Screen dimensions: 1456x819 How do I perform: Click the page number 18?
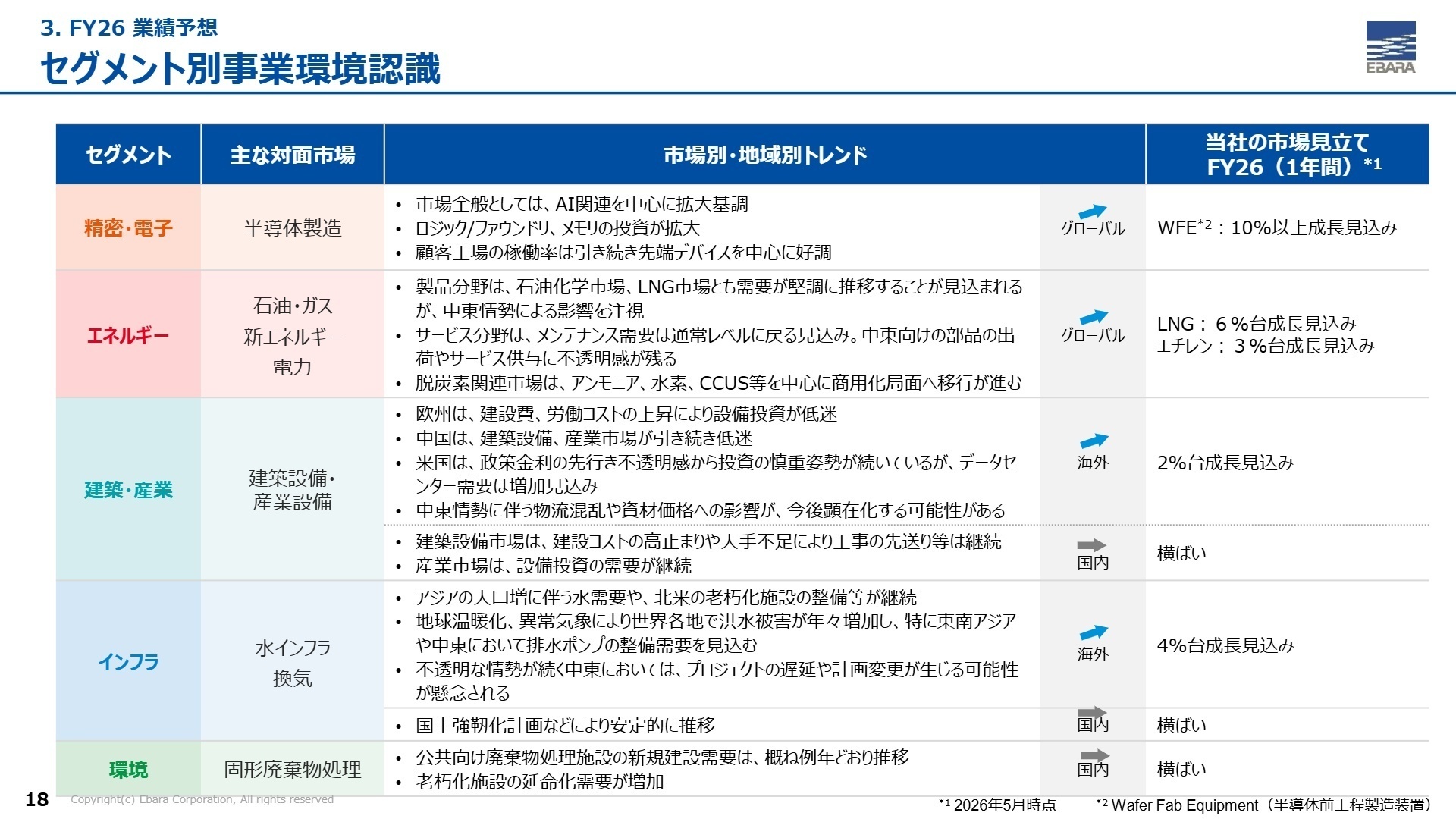(x=37, y=799)
